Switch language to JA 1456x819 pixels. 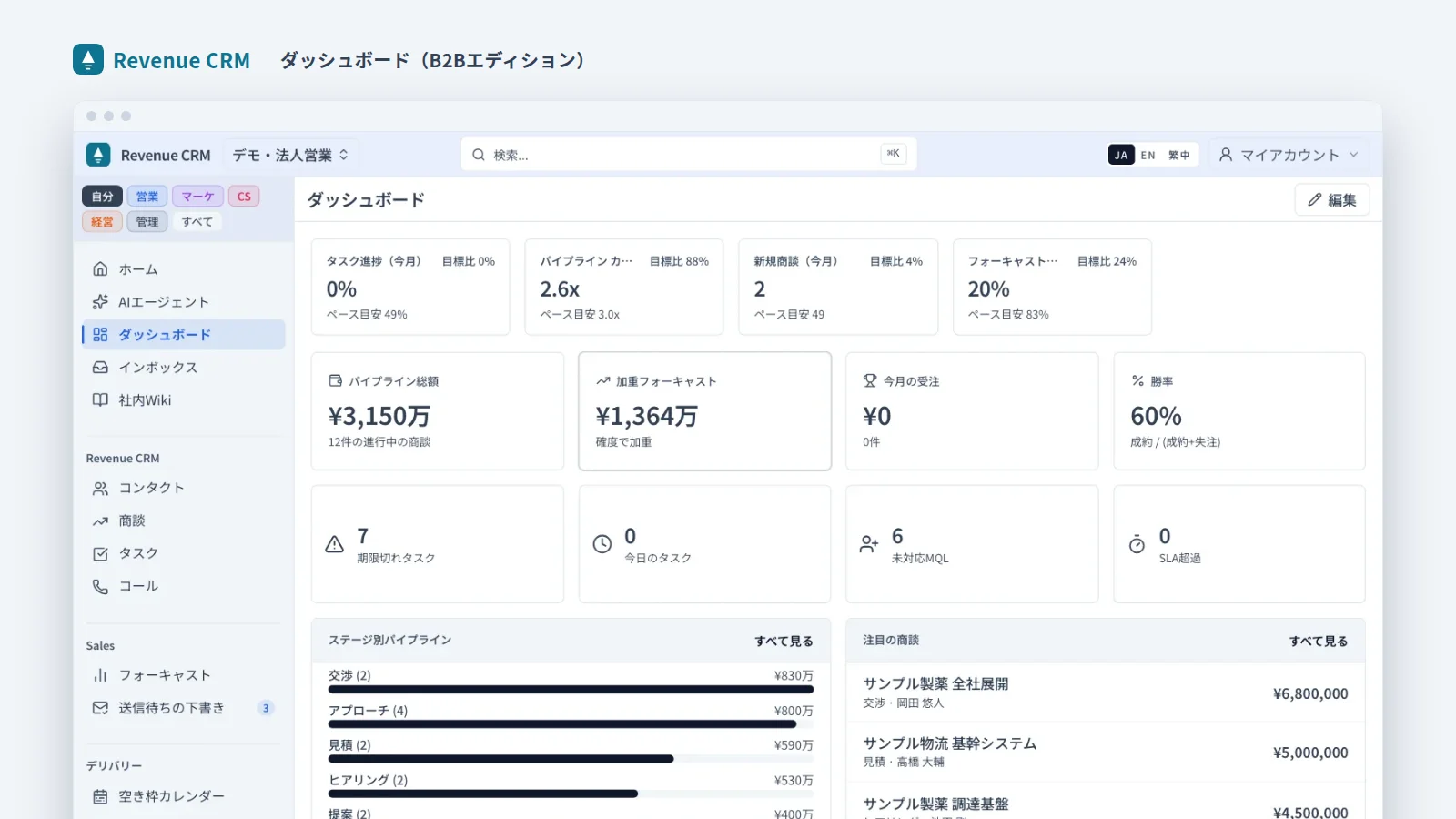(x=1121, y=155)
